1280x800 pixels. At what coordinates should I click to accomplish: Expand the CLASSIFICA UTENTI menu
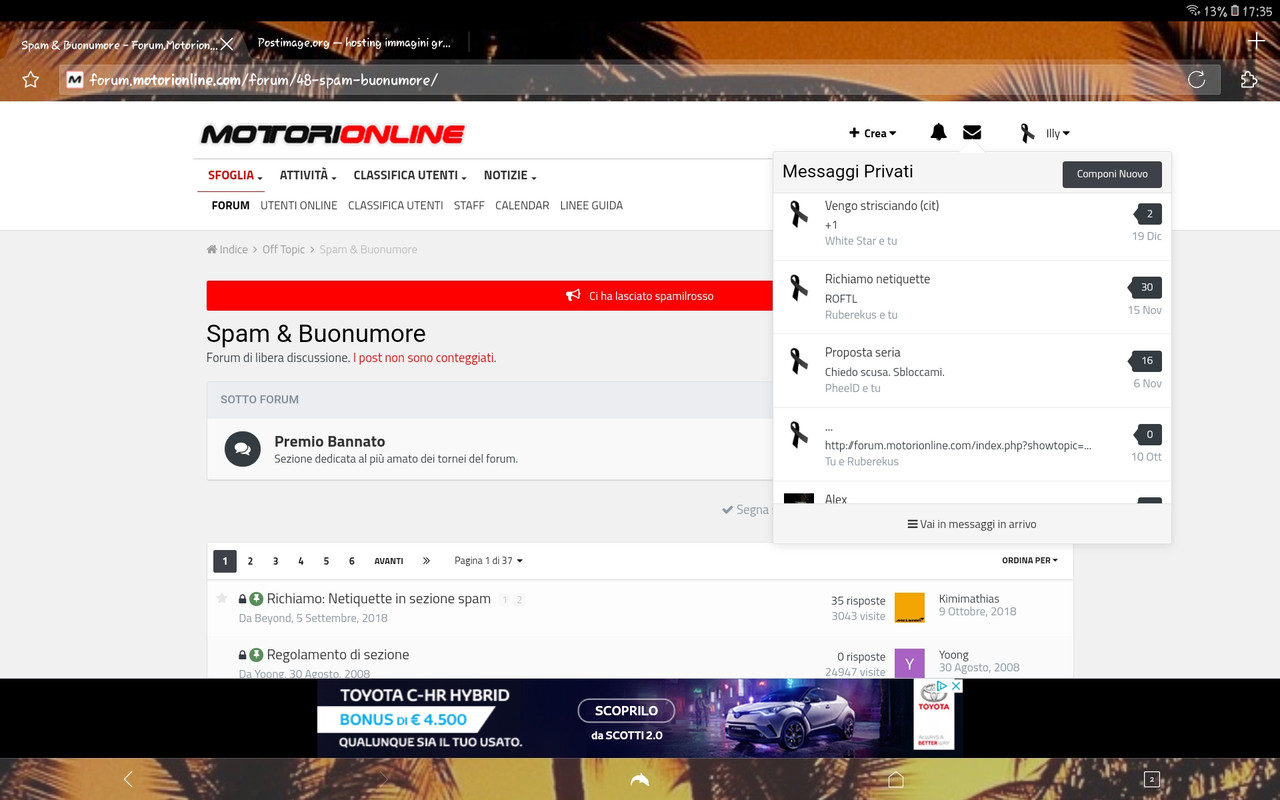[410, 175]
